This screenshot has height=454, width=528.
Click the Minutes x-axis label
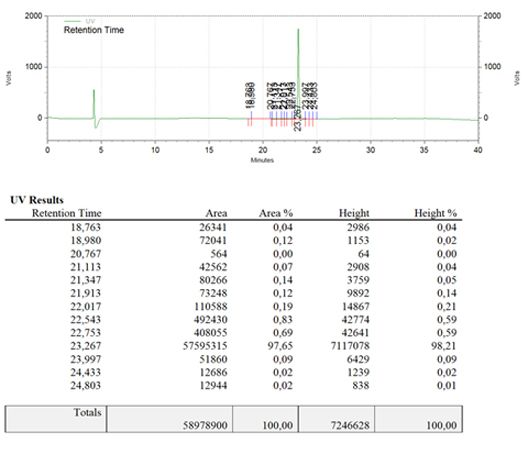tap(262, 160)
